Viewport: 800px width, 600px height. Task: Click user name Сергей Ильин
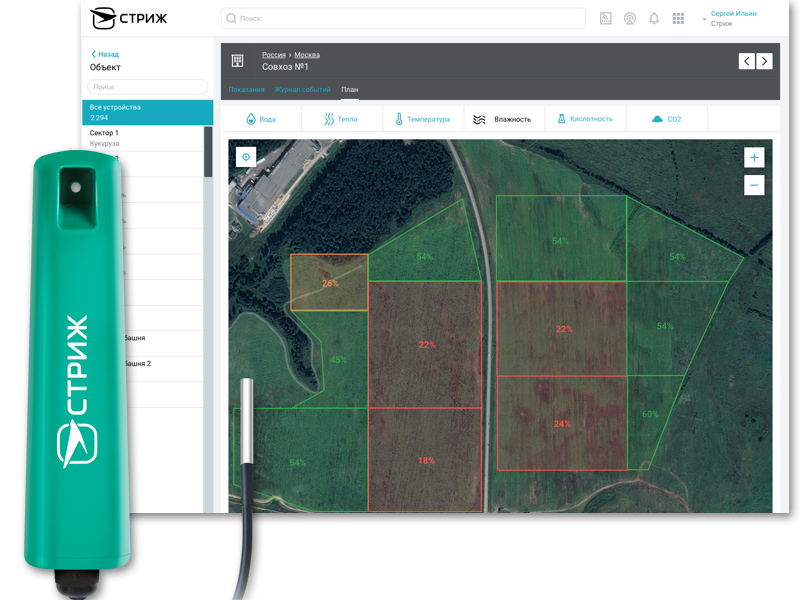733,14
